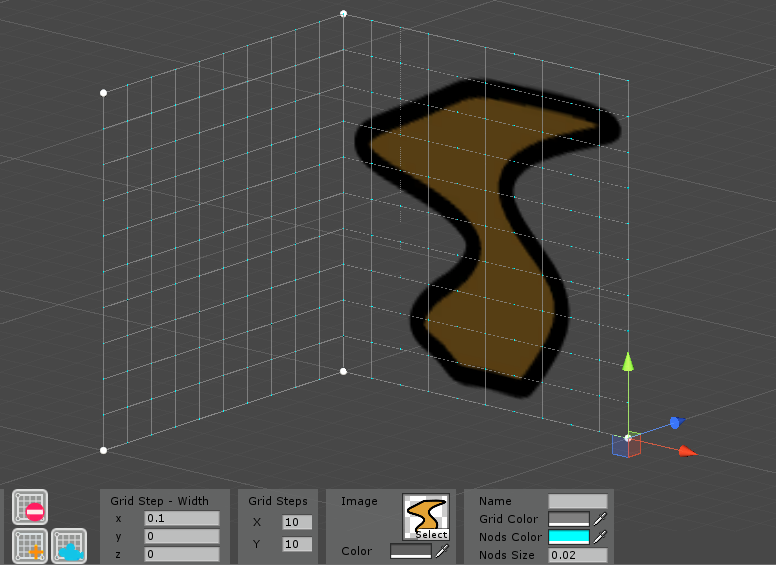Focus the Nods Size field

point(578,555)
